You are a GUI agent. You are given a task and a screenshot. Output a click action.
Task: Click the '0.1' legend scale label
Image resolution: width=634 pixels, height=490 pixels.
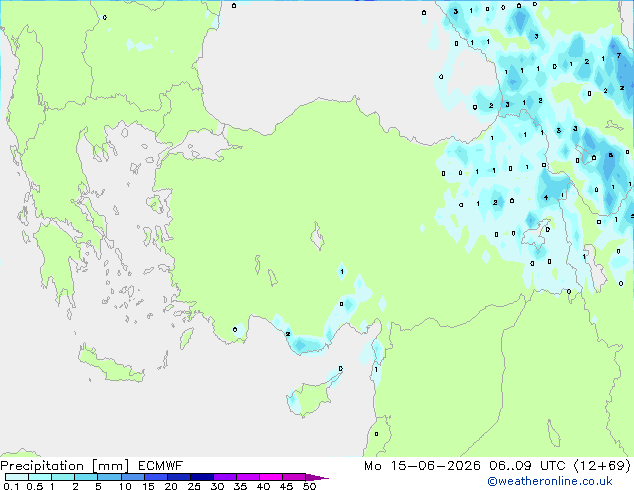[x=11, y=486]
